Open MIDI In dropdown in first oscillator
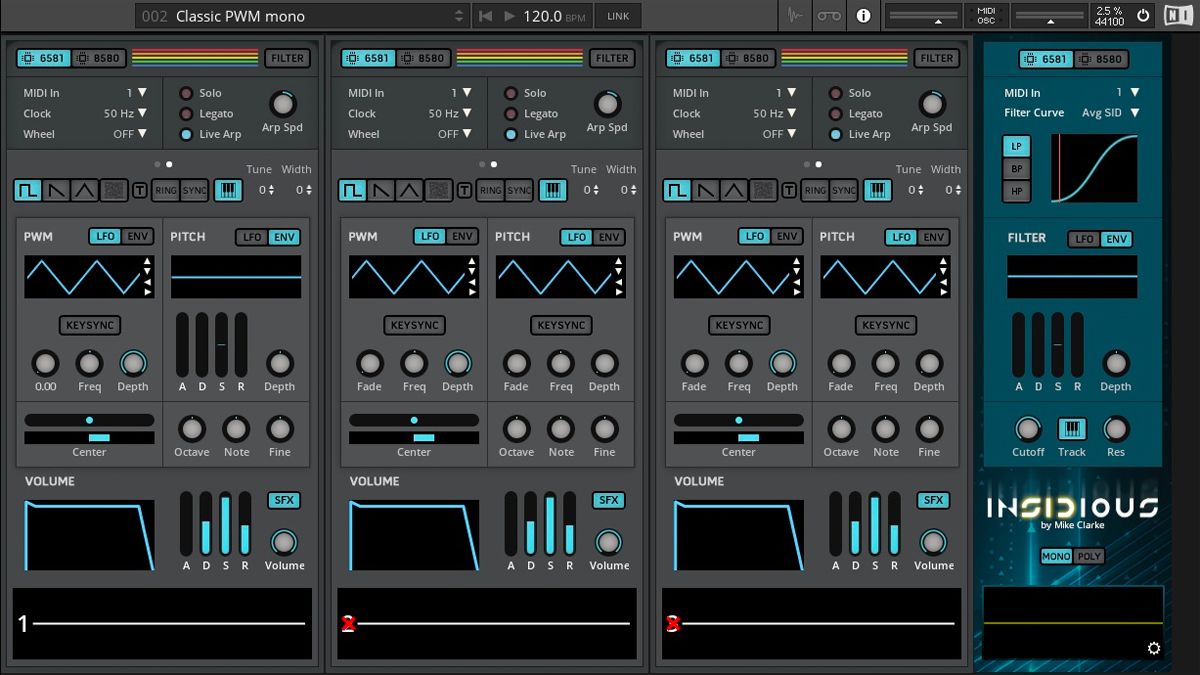 pyautogui.click(x=136, y=93)
